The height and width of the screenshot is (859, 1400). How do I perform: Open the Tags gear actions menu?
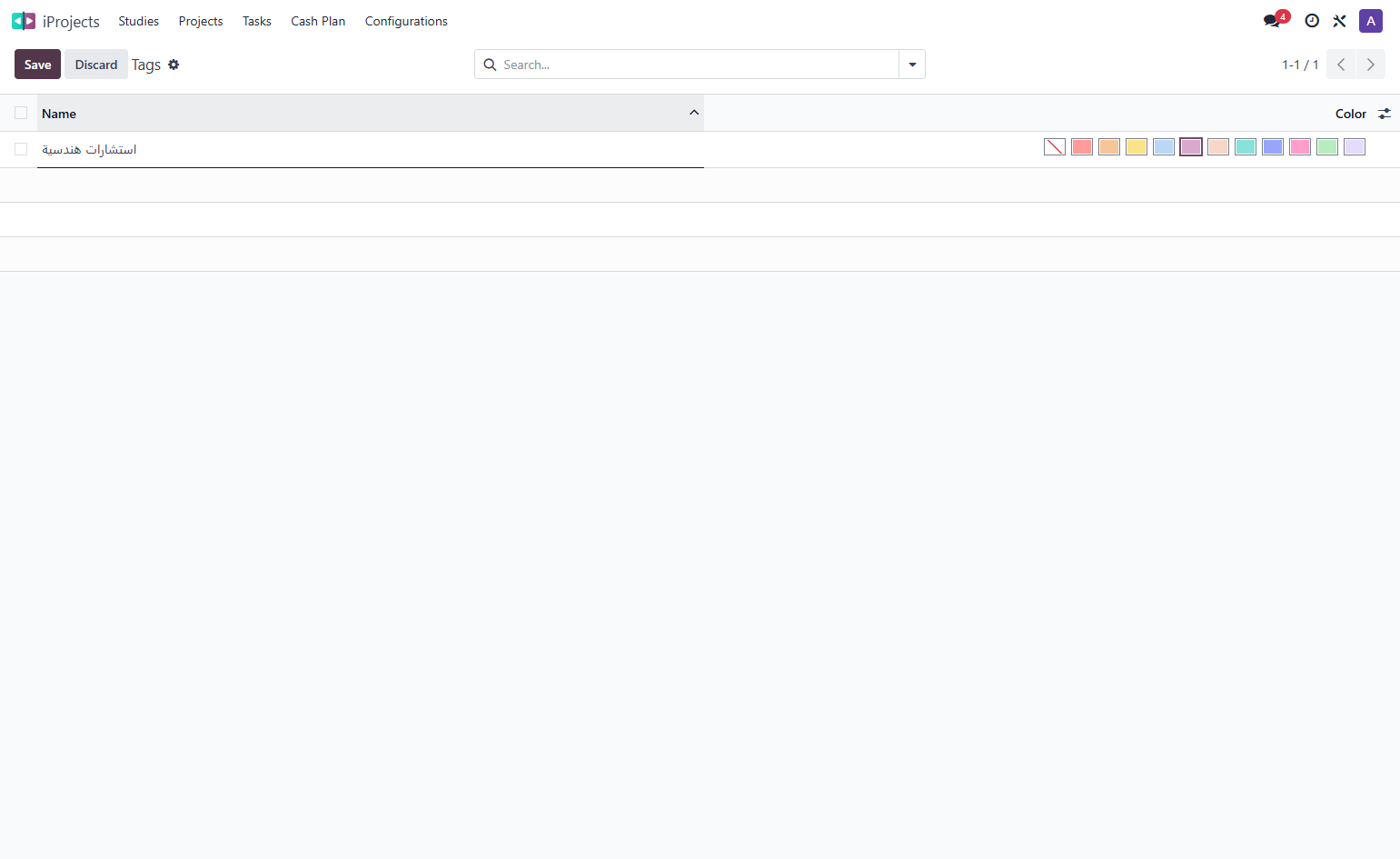click(174, 65)
